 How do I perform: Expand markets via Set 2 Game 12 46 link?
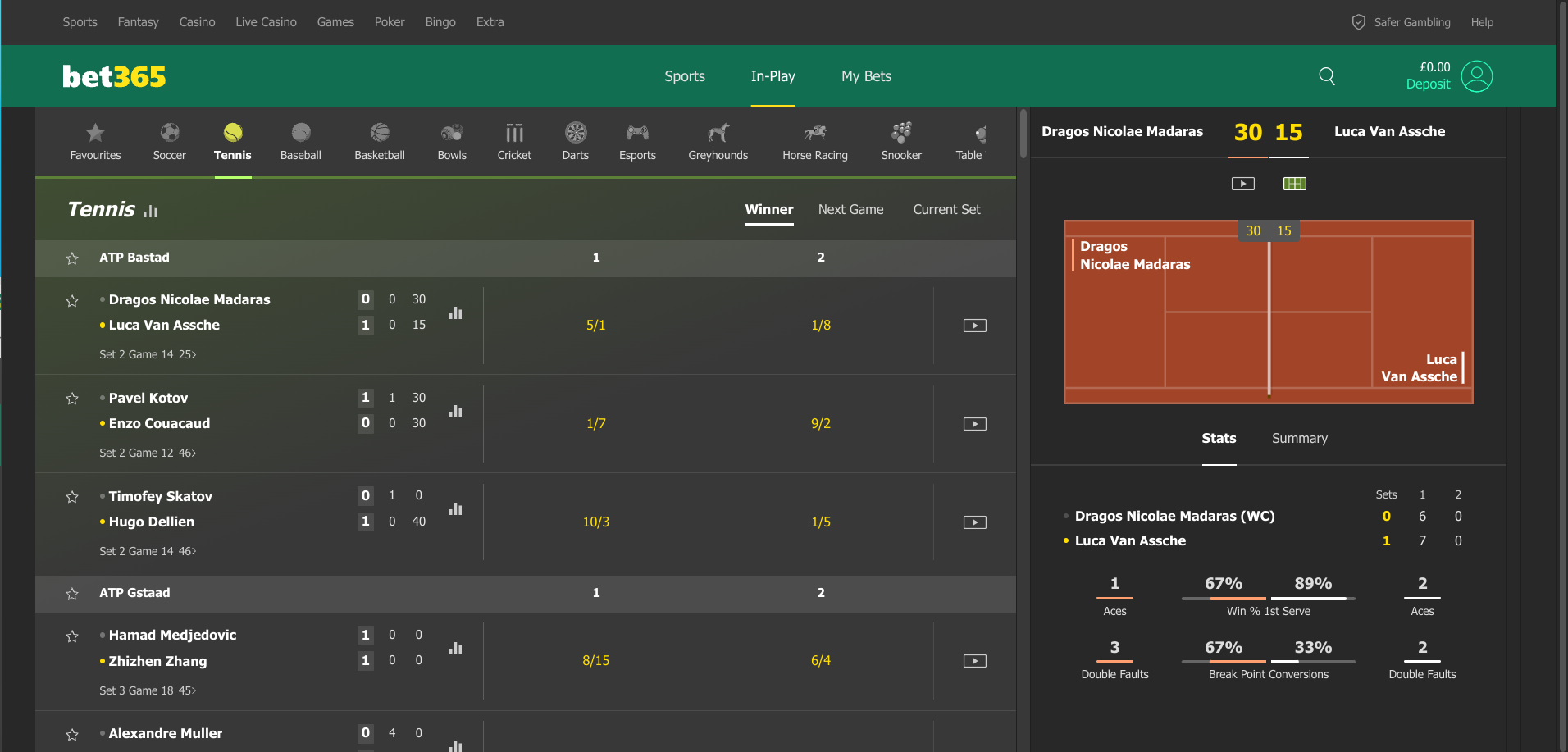tap(148, 453)
